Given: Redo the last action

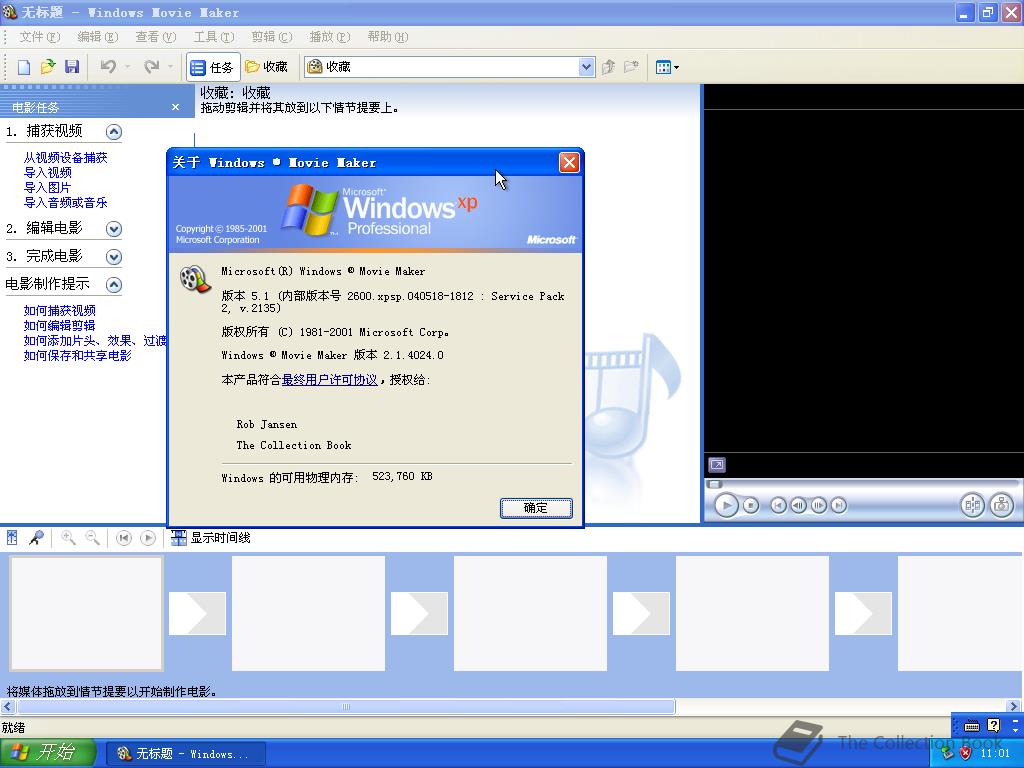Looking at the screenshot, I should (152, 67).
